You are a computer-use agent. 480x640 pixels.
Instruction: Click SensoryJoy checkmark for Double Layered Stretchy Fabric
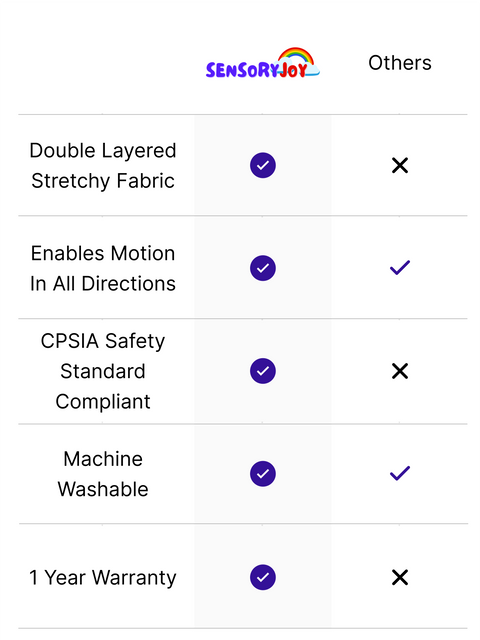[263, 165]
